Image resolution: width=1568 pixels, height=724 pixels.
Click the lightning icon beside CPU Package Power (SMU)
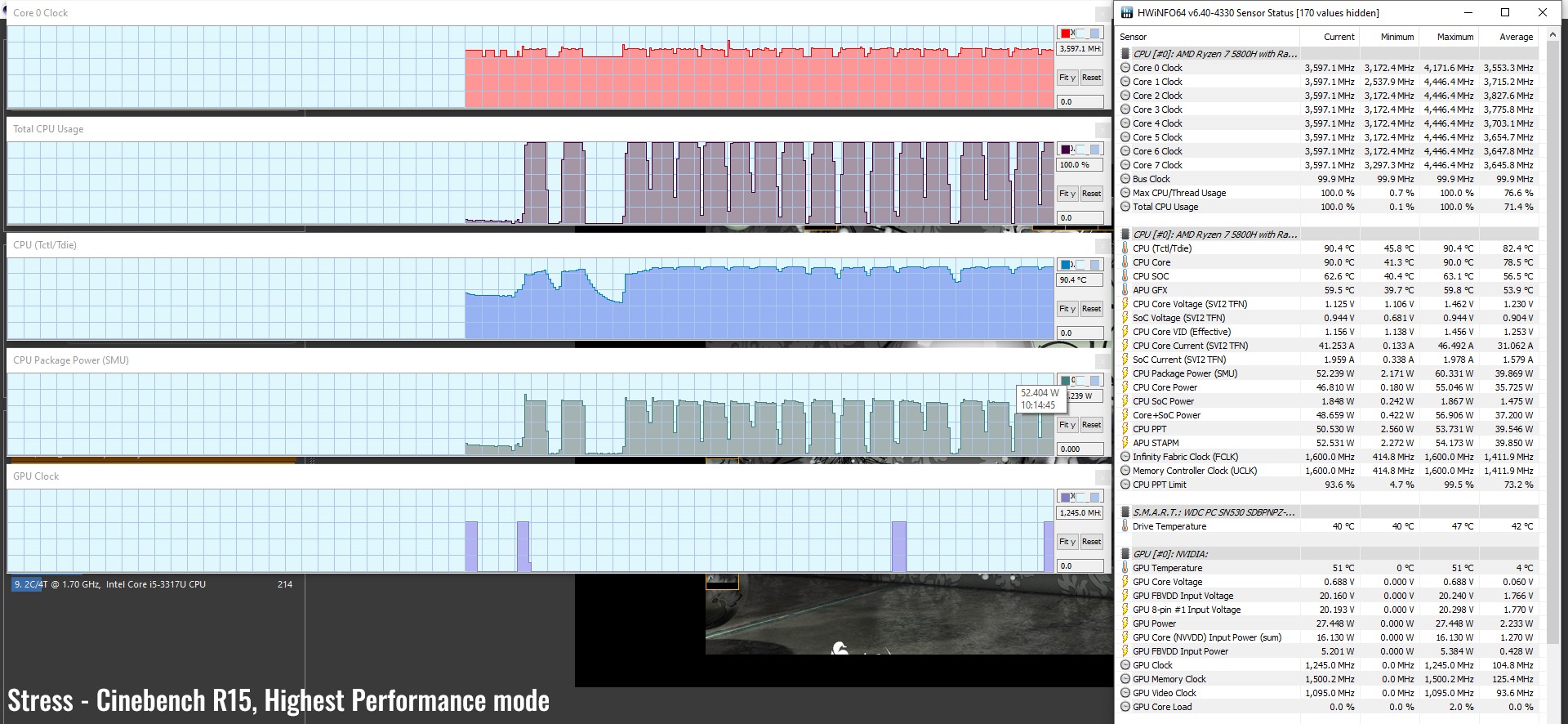pyautogui.click(x=1125, y=373)
